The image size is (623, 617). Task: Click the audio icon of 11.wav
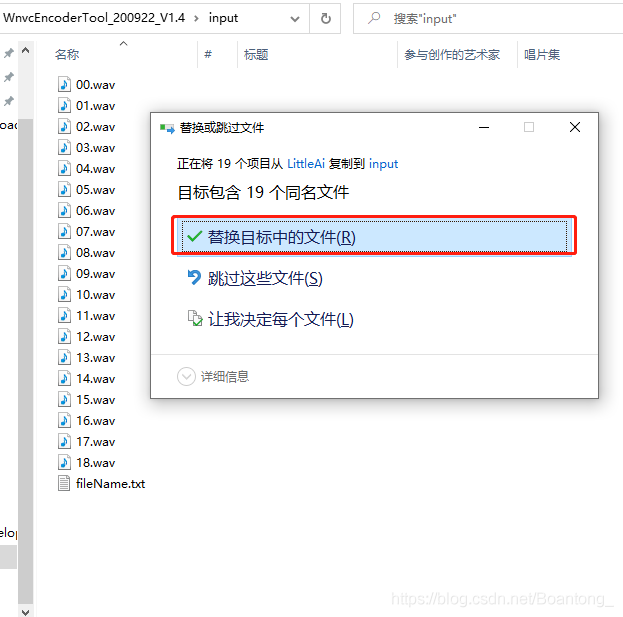(x=64, y=315)
